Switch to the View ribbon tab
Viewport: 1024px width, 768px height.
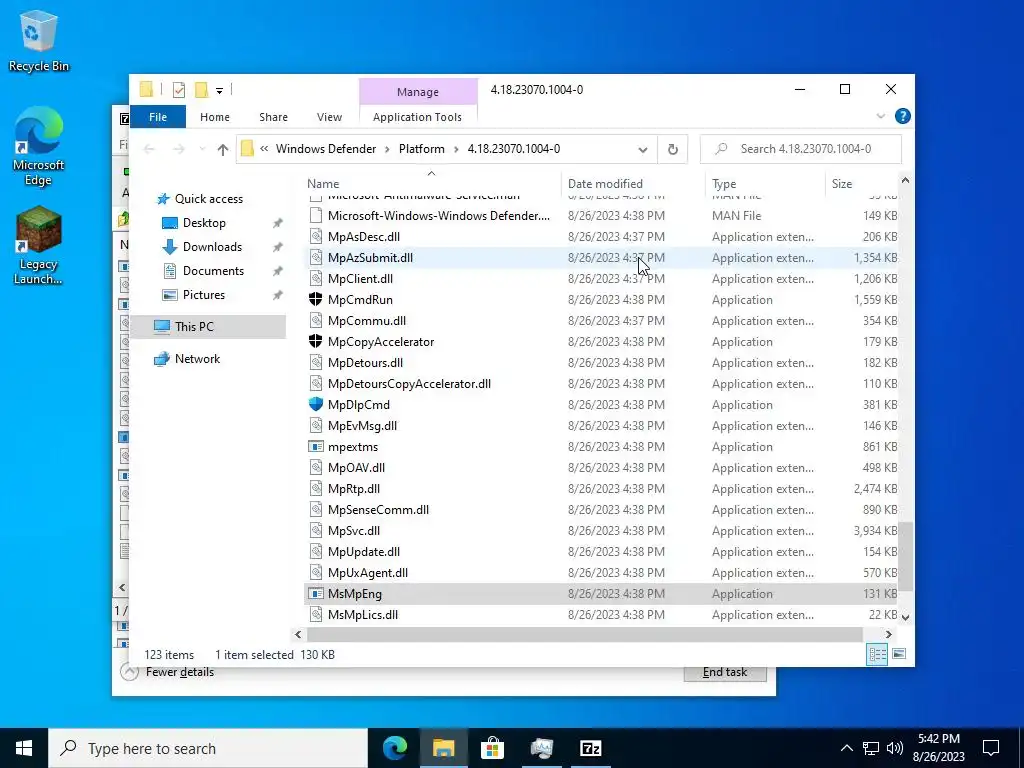pos(329,117)
